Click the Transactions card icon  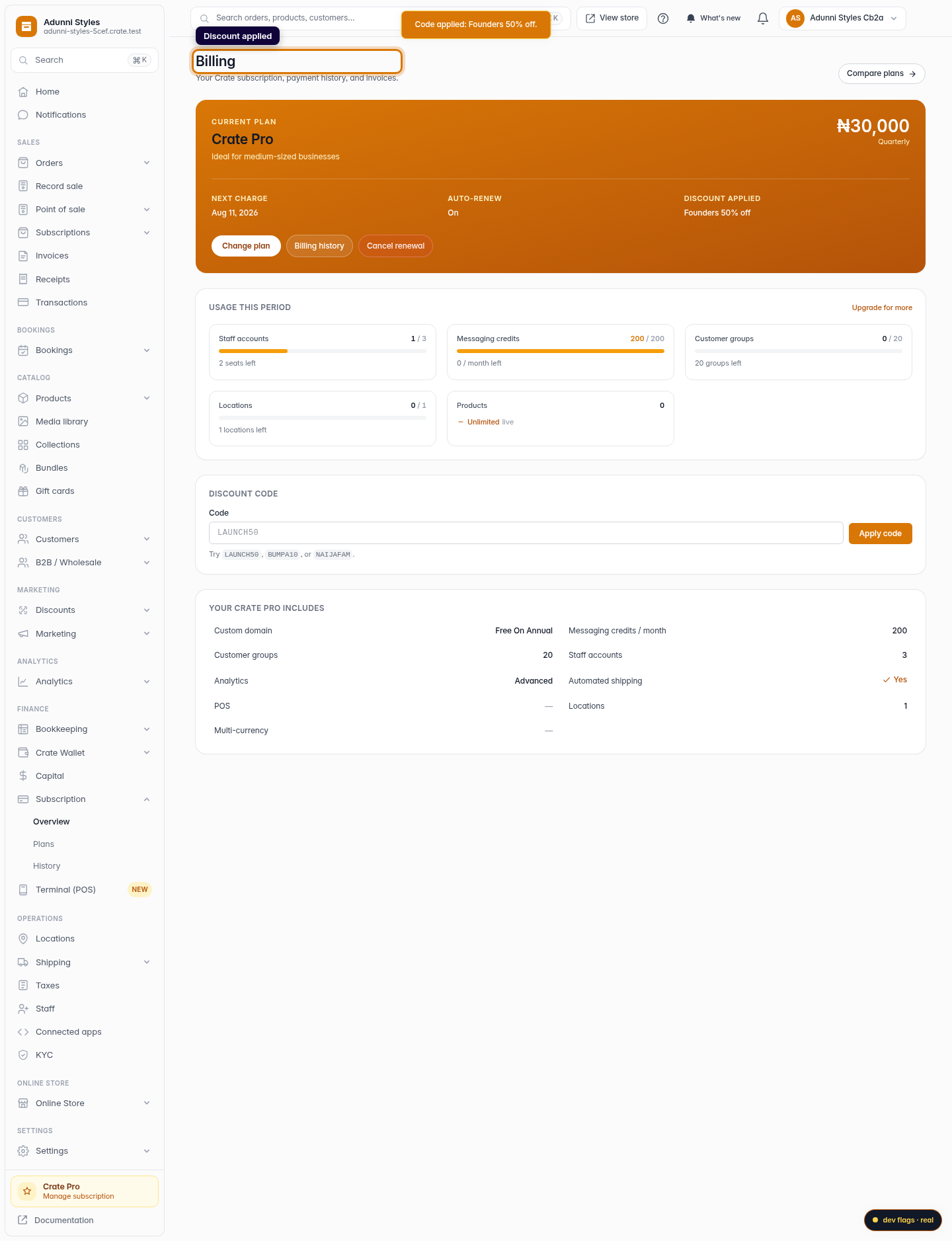[x=23, y=303]
